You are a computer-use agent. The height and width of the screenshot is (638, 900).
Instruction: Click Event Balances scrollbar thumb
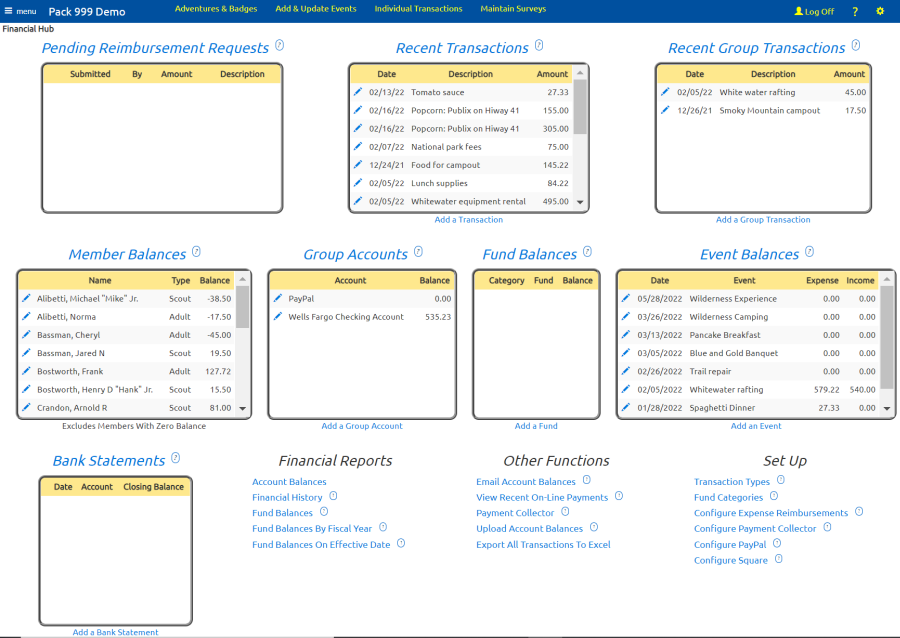887,337
